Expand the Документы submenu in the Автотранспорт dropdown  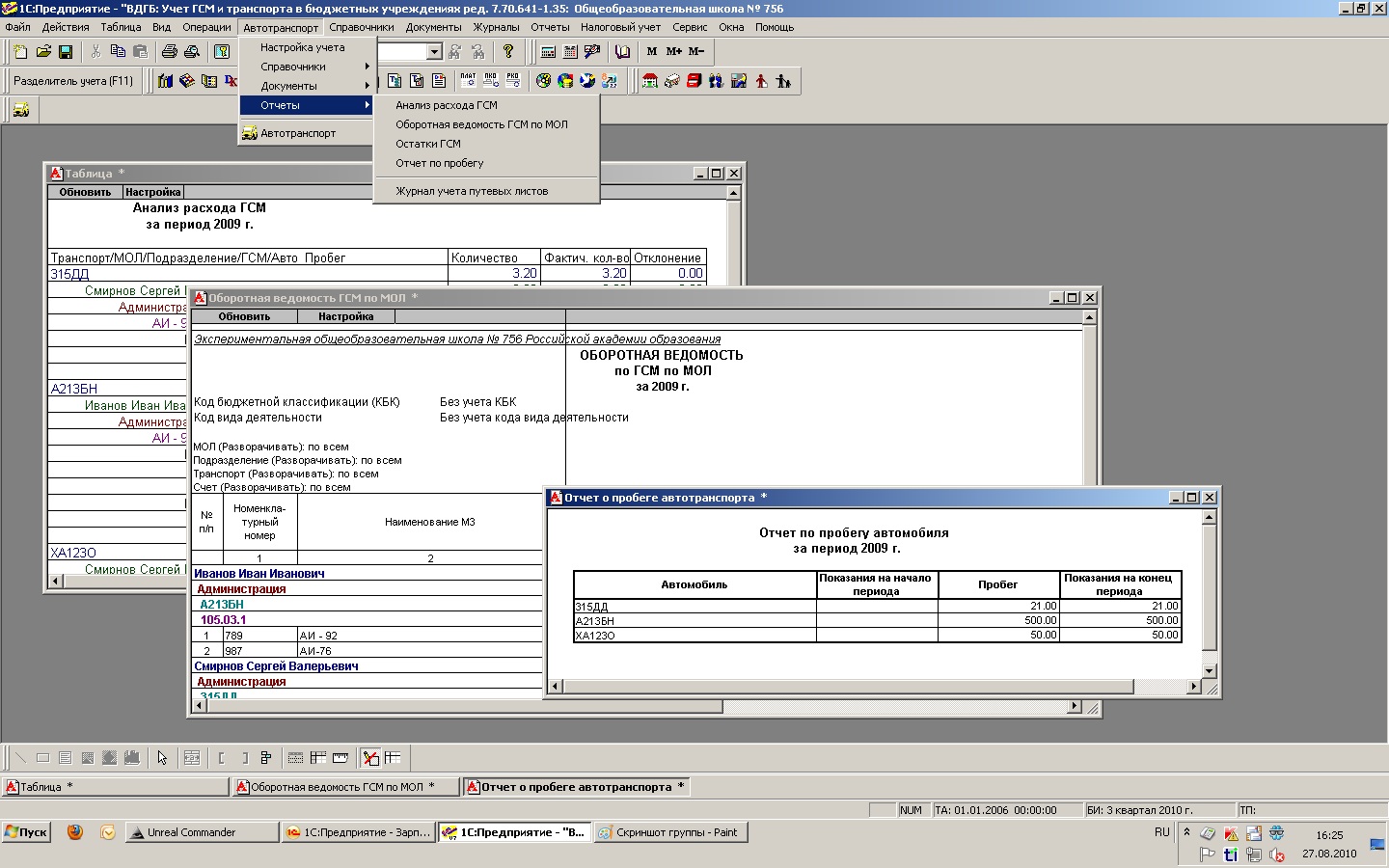coord(307,86)
